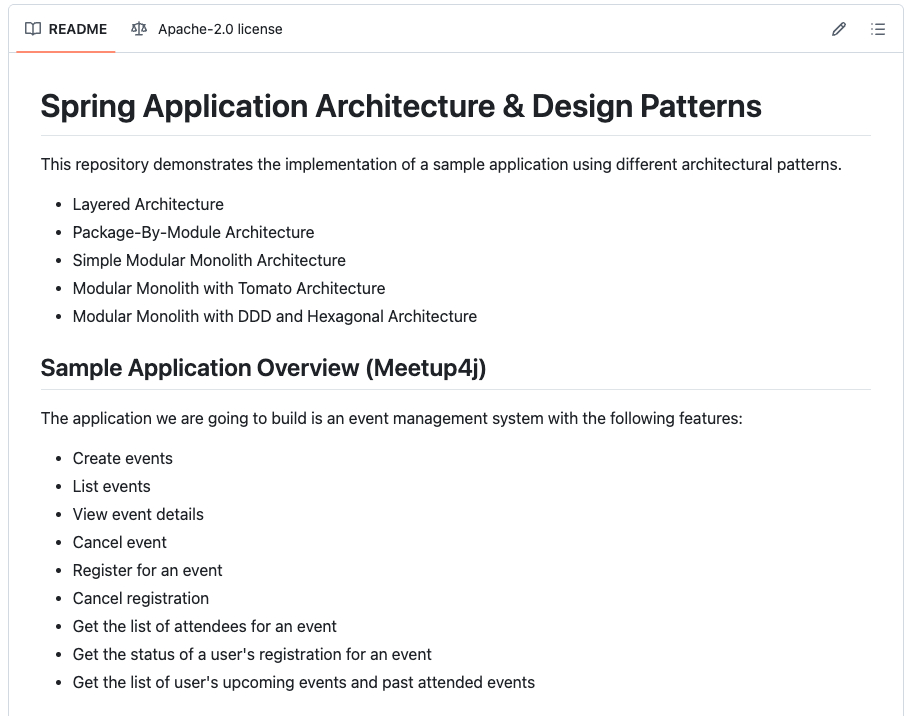Select the Layered Architecture list item
This screenshot has height=716, width=909.
click(x=148, y=204)
